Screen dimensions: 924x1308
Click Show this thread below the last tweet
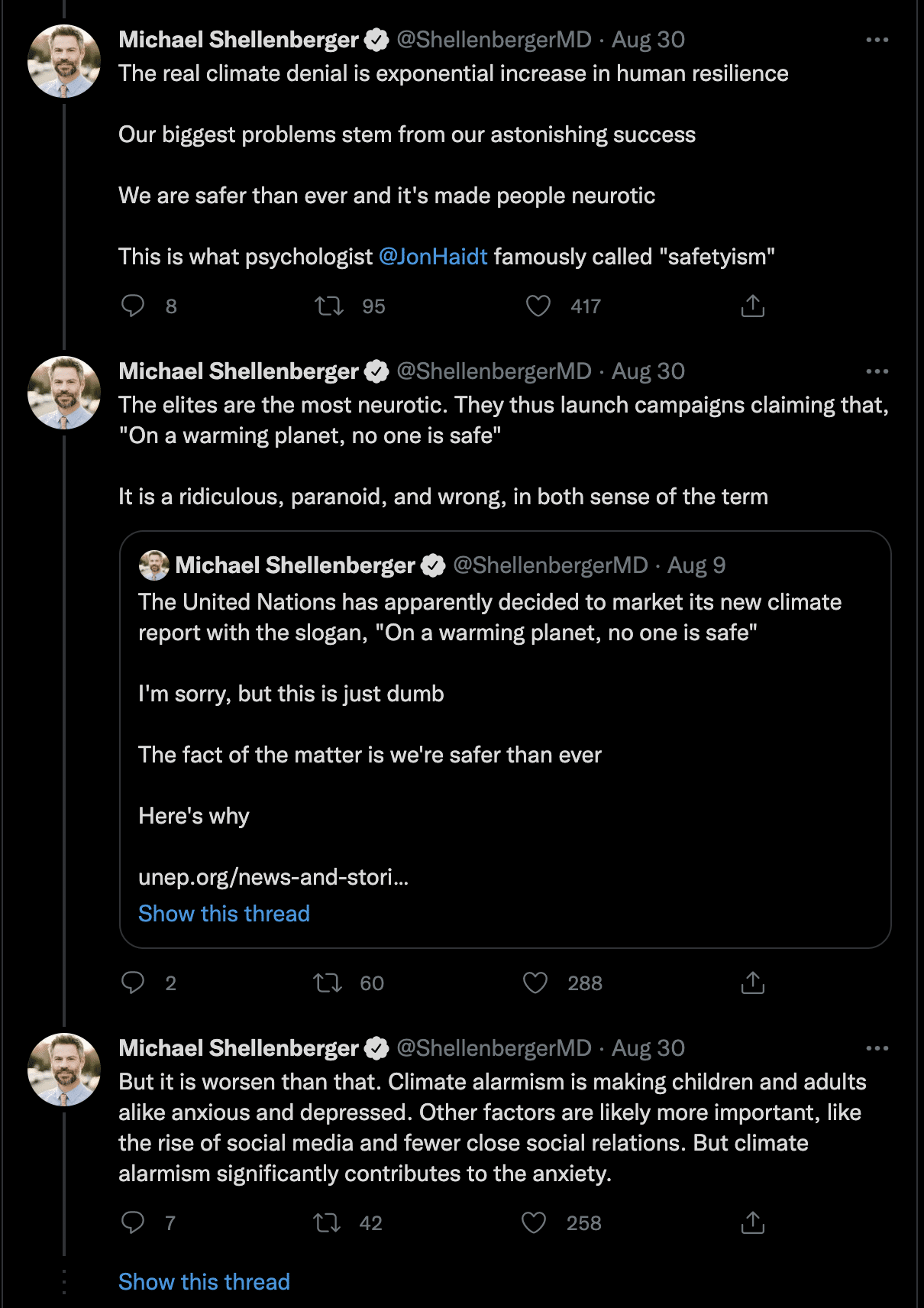coord(204,1281)
